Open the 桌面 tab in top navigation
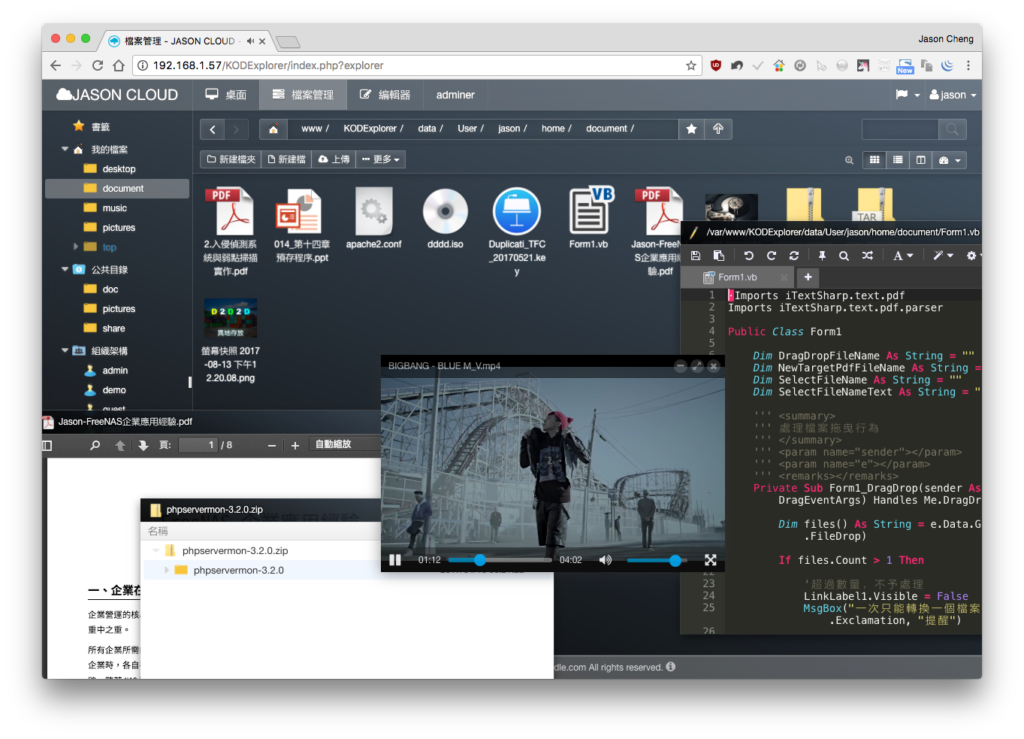This screenshot has width=1024, height=739. click(x=226, y=95)
